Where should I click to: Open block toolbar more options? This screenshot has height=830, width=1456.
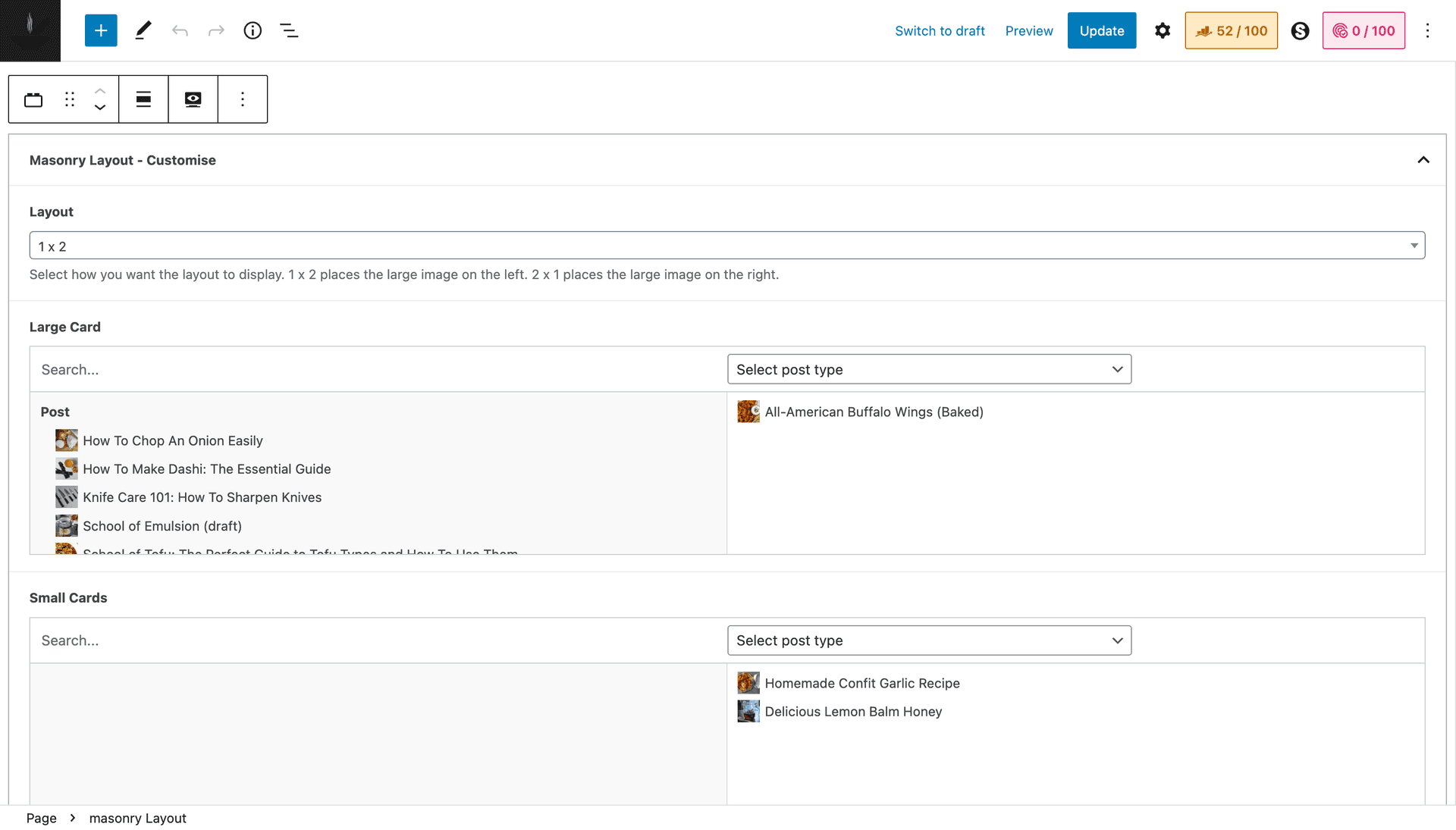point(243,99)
